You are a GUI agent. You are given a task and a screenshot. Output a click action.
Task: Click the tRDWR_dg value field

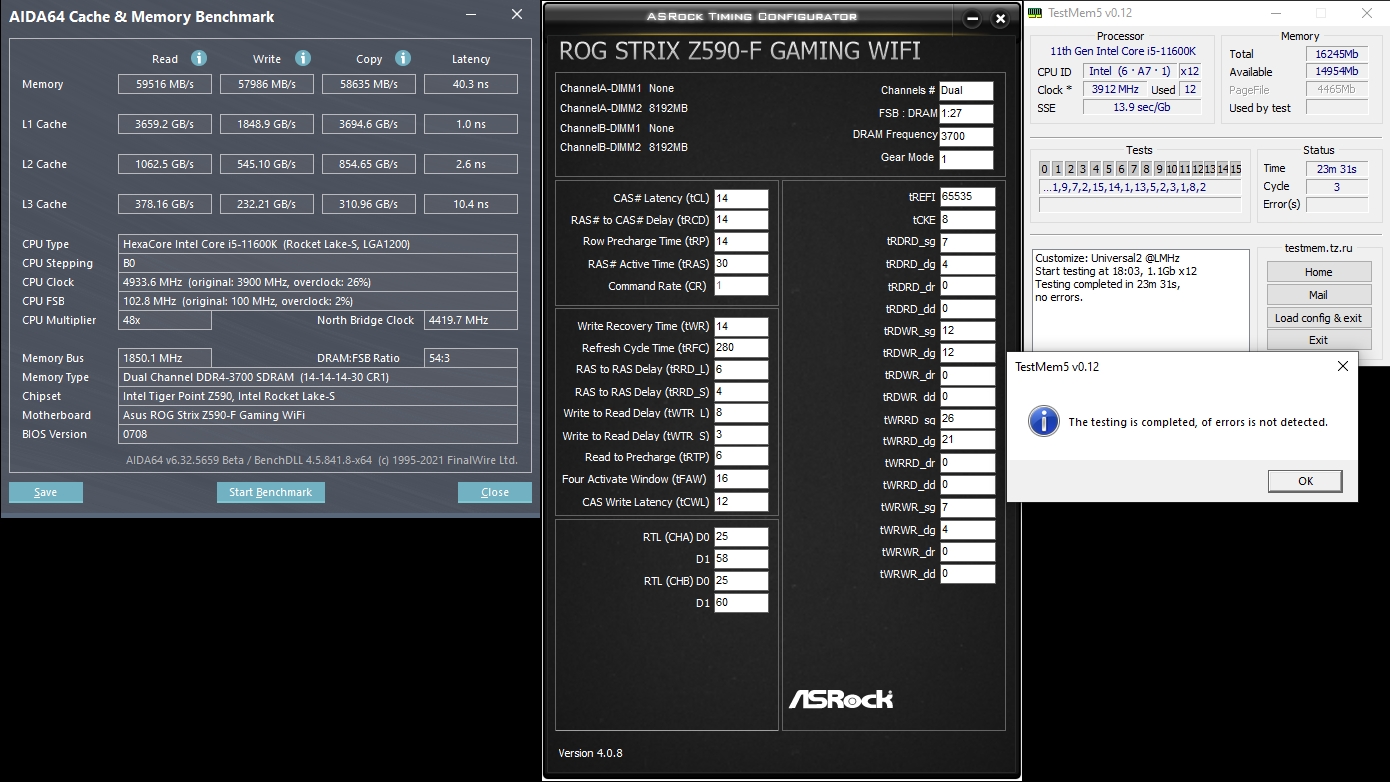click(967, 353)
